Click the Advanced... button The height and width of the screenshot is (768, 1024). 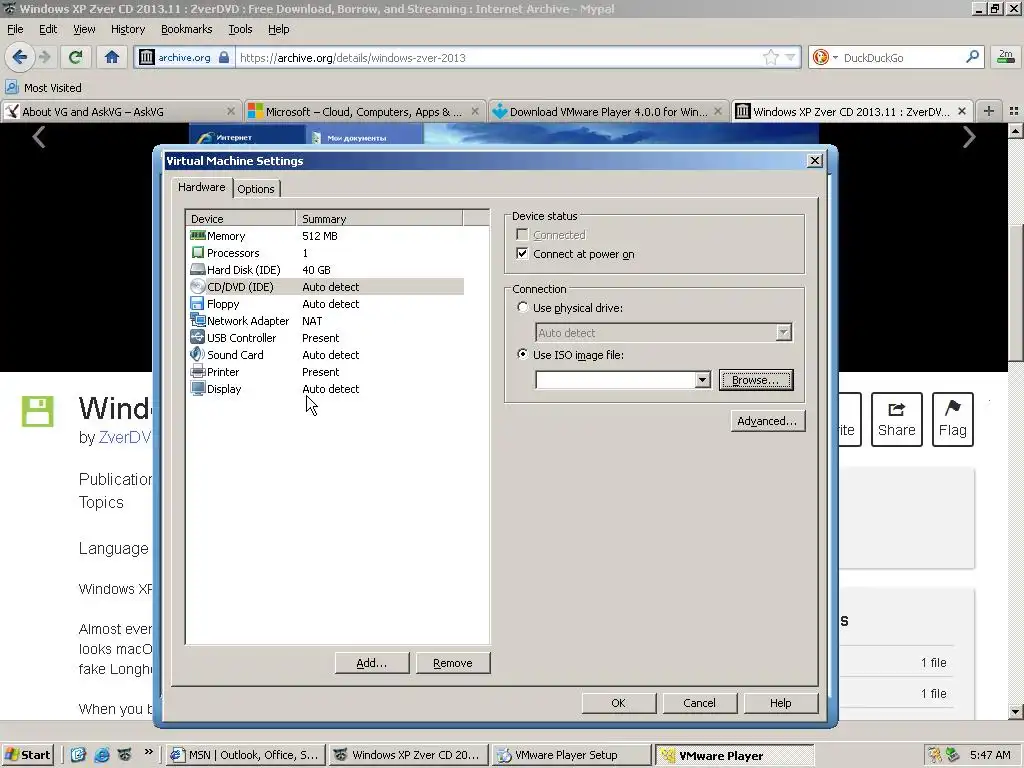pyautogui.click(x=767, y=421)
